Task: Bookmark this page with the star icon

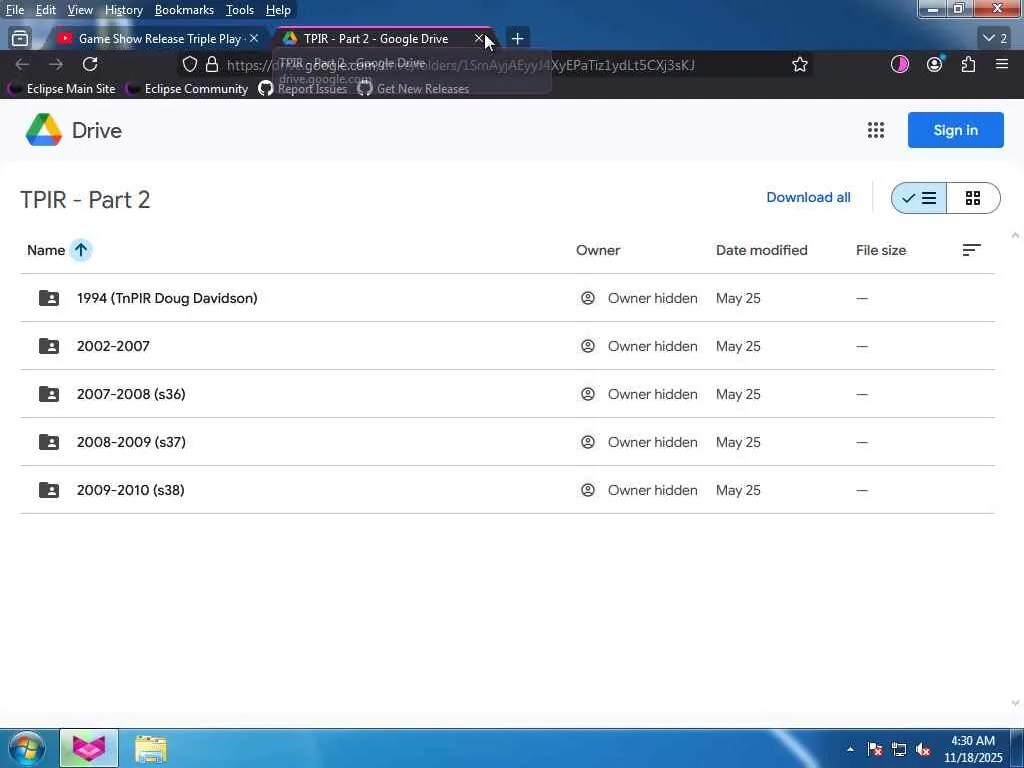Action: [799, 65]
